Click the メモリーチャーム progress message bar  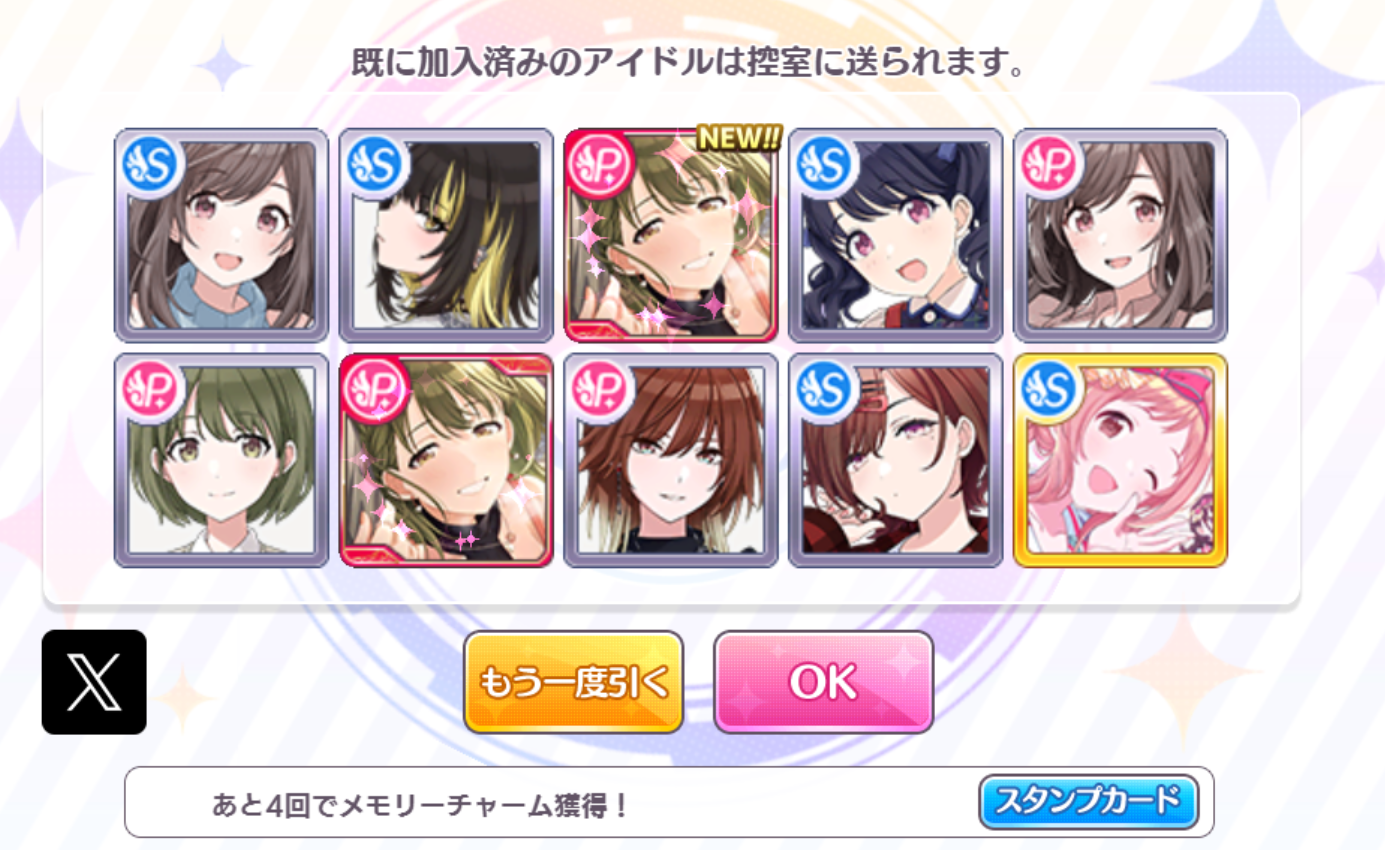tap(669, 802)
